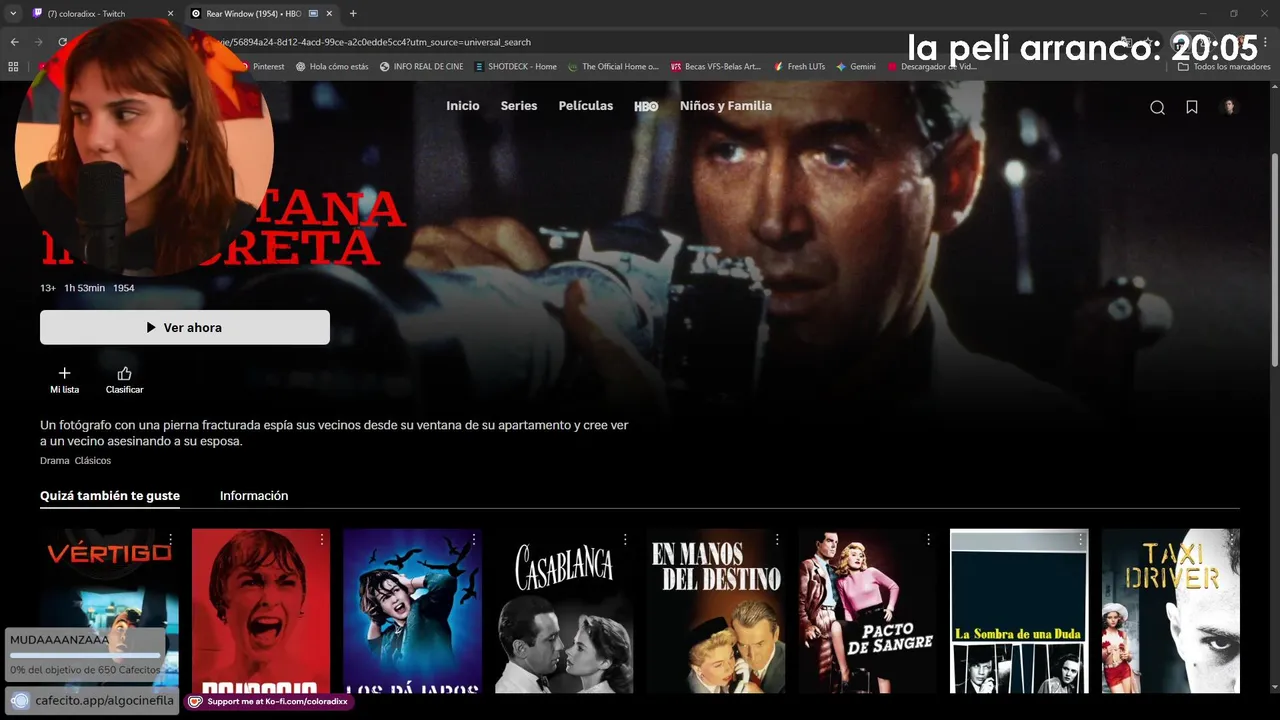The width and height of the screenshot is (1280, 720).
Task: Go back with the browser back arrow
Action: click(x=14, y=42)
